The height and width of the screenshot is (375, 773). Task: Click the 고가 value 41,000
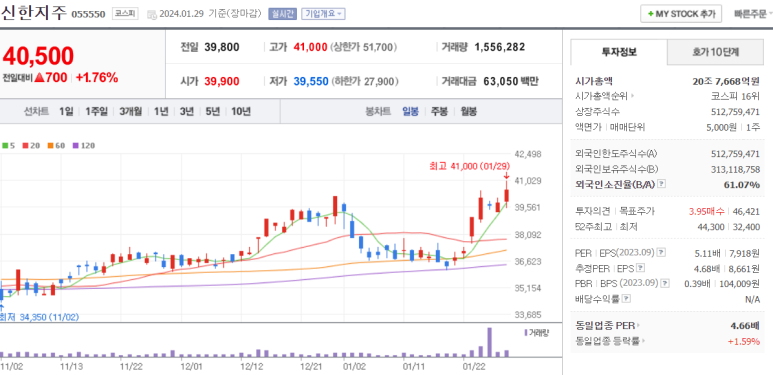(311, 47)
